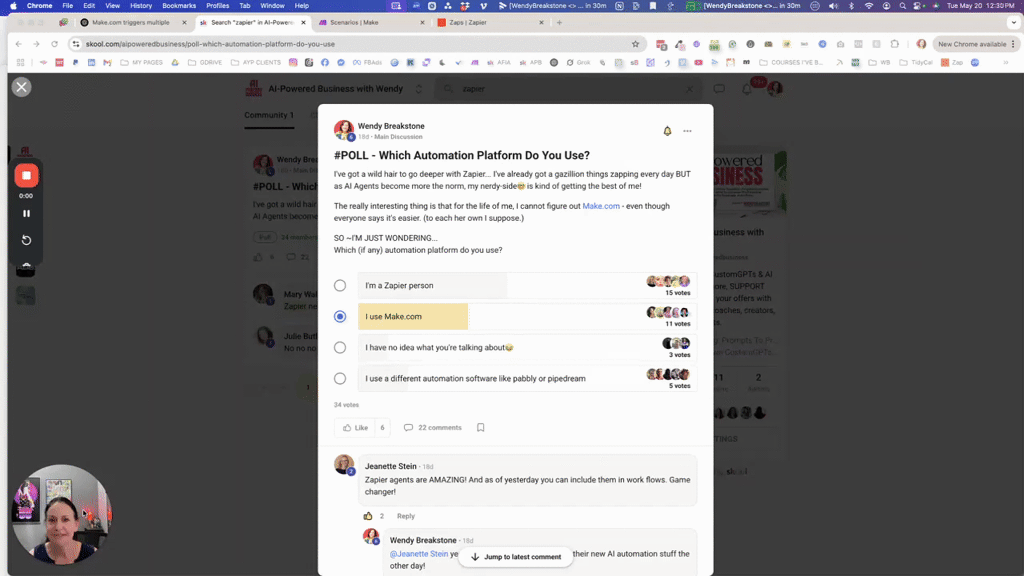
Task: Open Skool notifications bell in header
Action: tap(746, 89)
